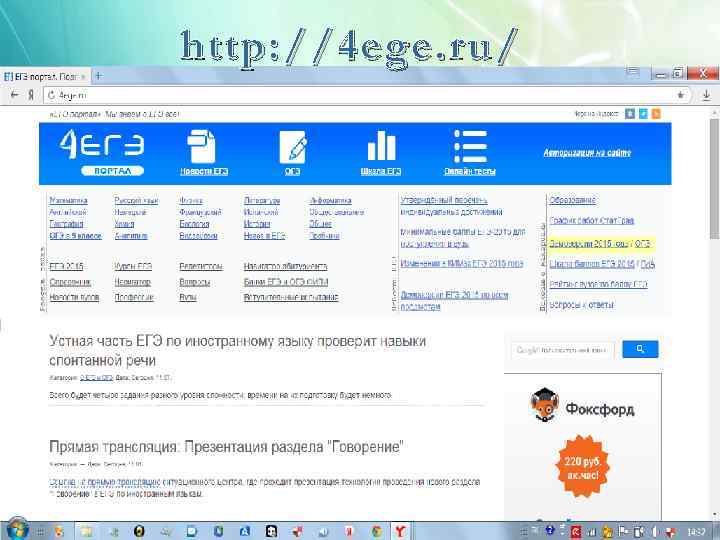Open the Онлайн тесты link
Screen dimensions: 720x540
470,171
